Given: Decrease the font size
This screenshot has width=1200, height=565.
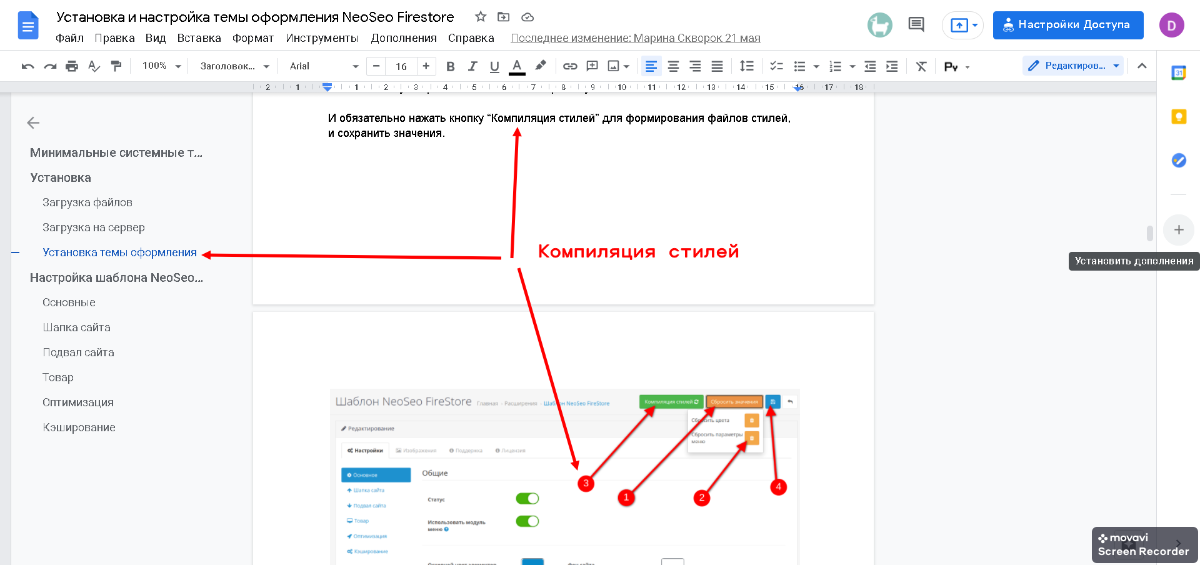Looking at the screenshot, I should tap(376, 66).
